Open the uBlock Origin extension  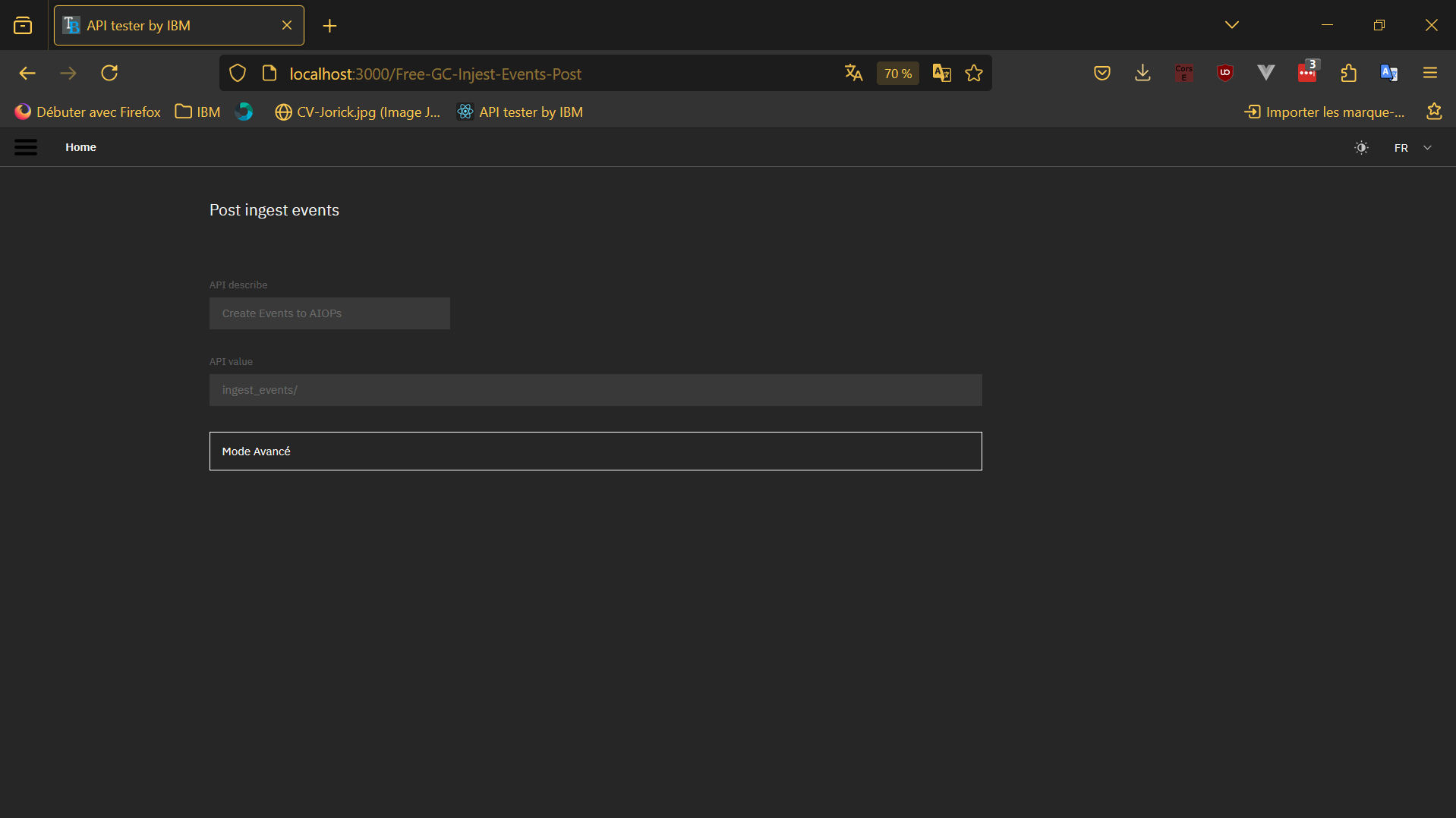(x=1224, y=73)
